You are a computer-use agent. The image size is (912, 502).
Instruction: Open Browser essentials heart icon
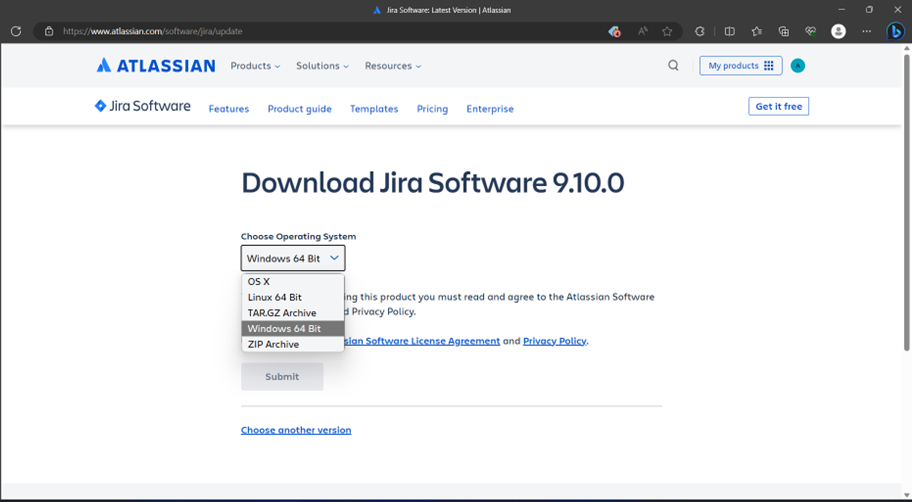(x=811, y=31)
